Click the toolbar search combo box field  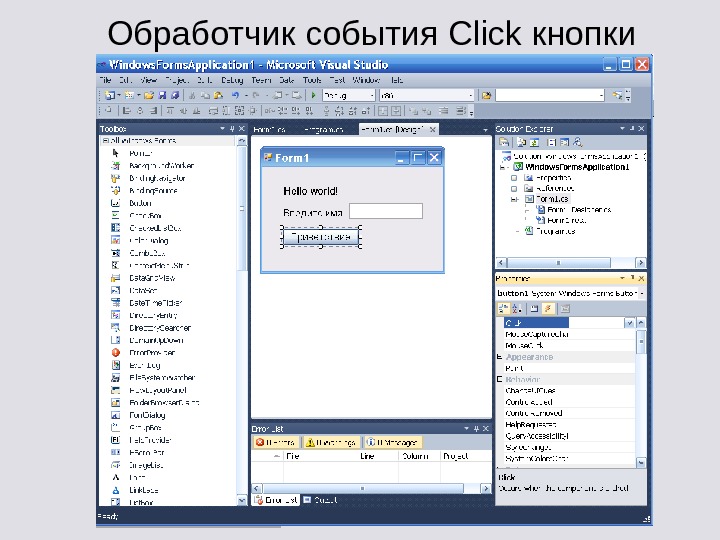[x=550, y=95]
